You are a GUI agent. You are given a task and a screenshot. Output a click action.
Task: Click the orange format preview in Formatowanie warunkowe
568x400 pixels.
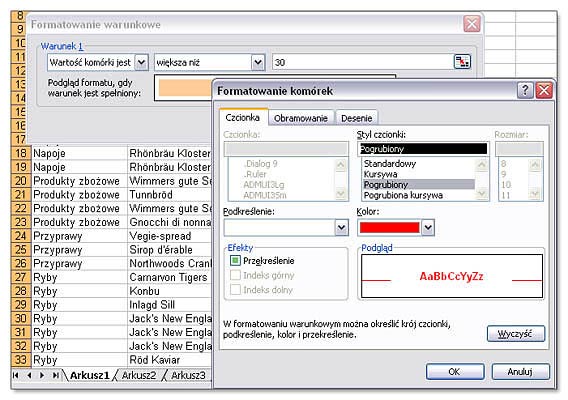pyautogui.click(x=185, y=88)
